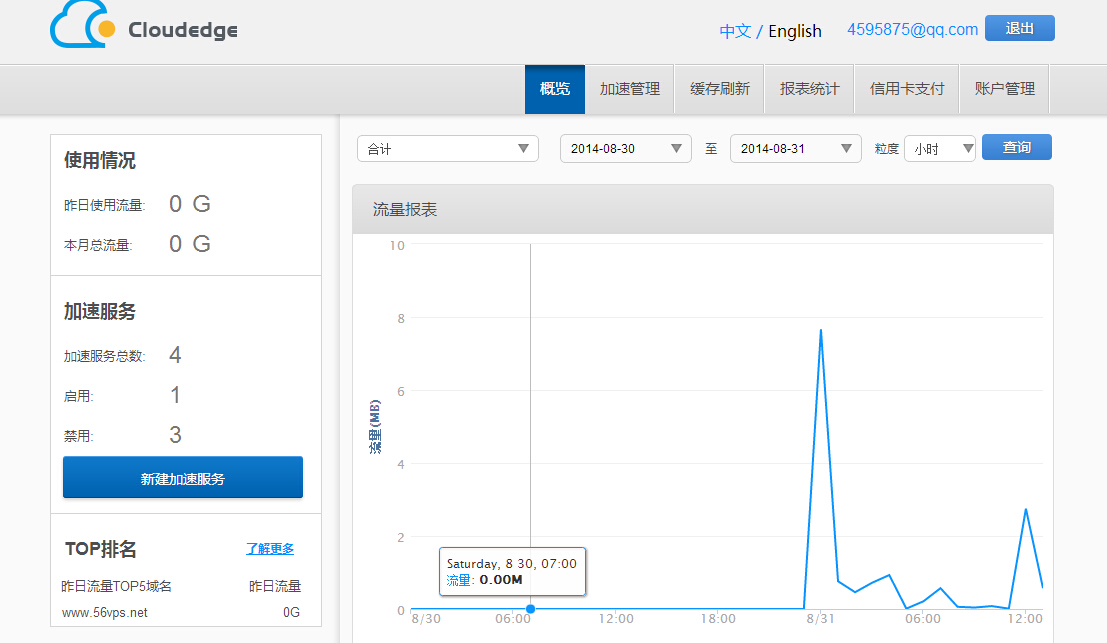Screen dimensions: 1107x643
Task: Expand the 合计 dropdown
Action: pos(447,149)
